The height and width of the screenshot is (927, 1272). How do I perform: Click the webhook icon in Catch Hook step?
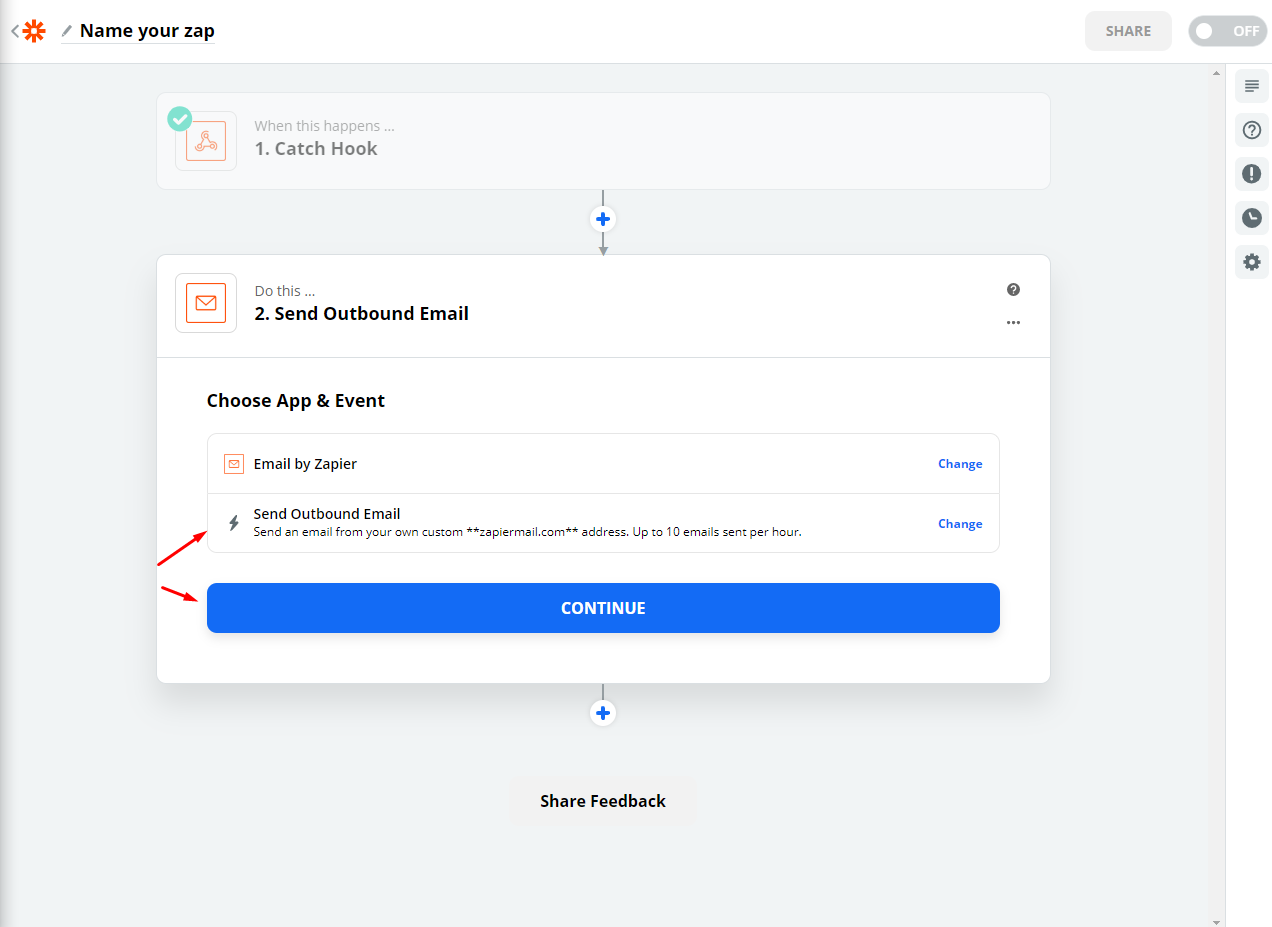coord(206,141)
